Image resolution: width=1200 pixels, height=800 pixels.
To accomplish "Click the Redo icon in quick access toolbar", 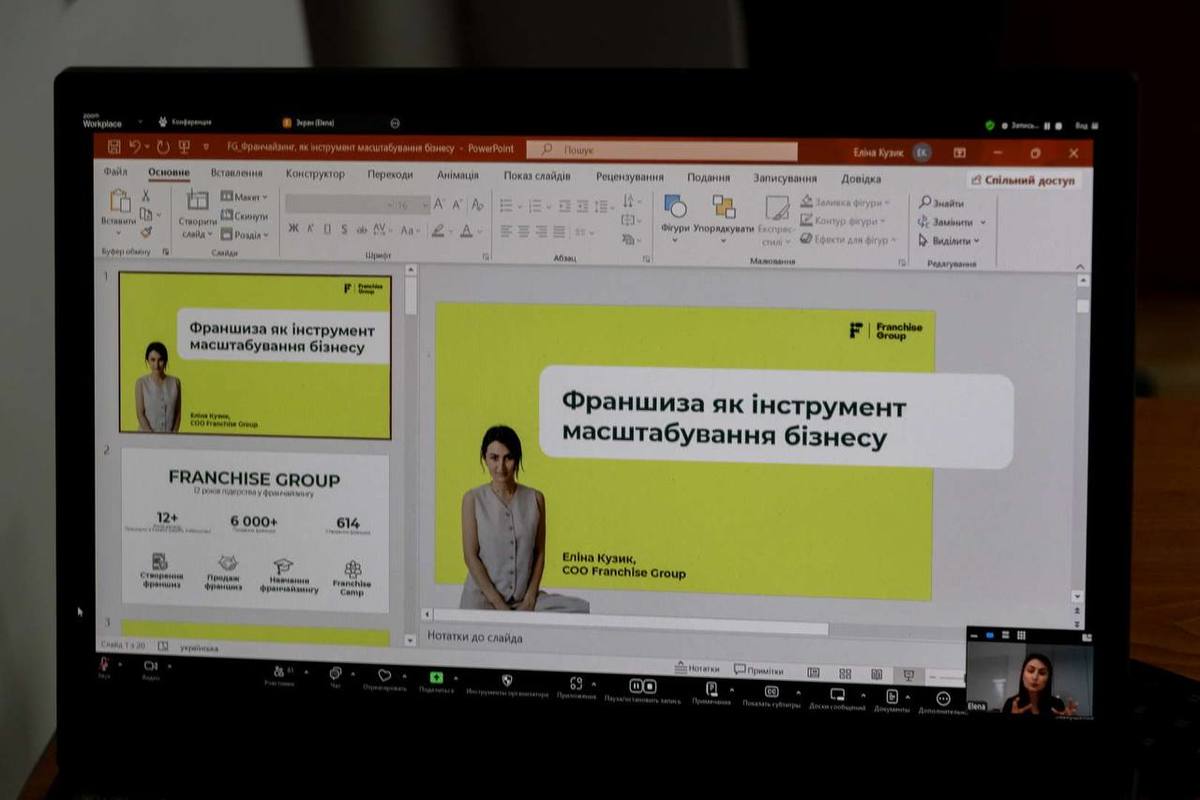I will pyautogui.click(x=161, y=147).
